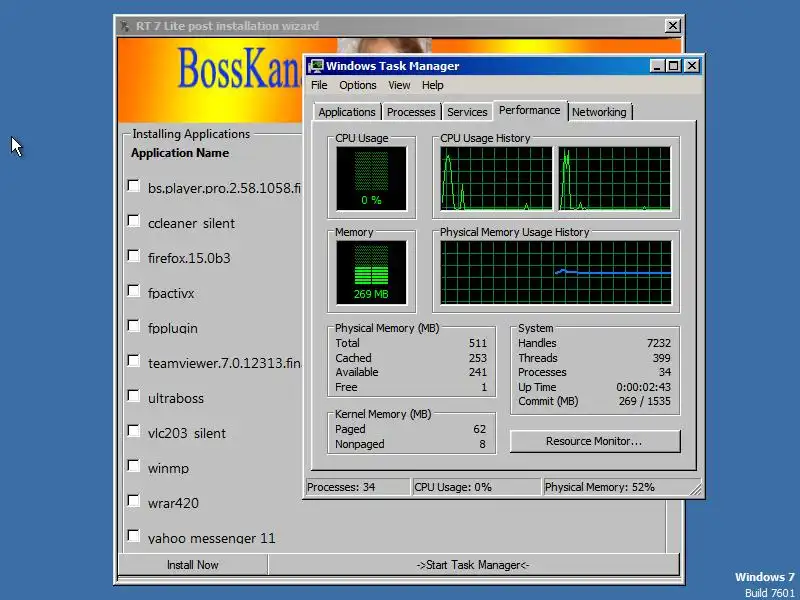800x600 pixels.
Task: Click the Kernel Memory Paged value 62
Action: tap(479, 429)
